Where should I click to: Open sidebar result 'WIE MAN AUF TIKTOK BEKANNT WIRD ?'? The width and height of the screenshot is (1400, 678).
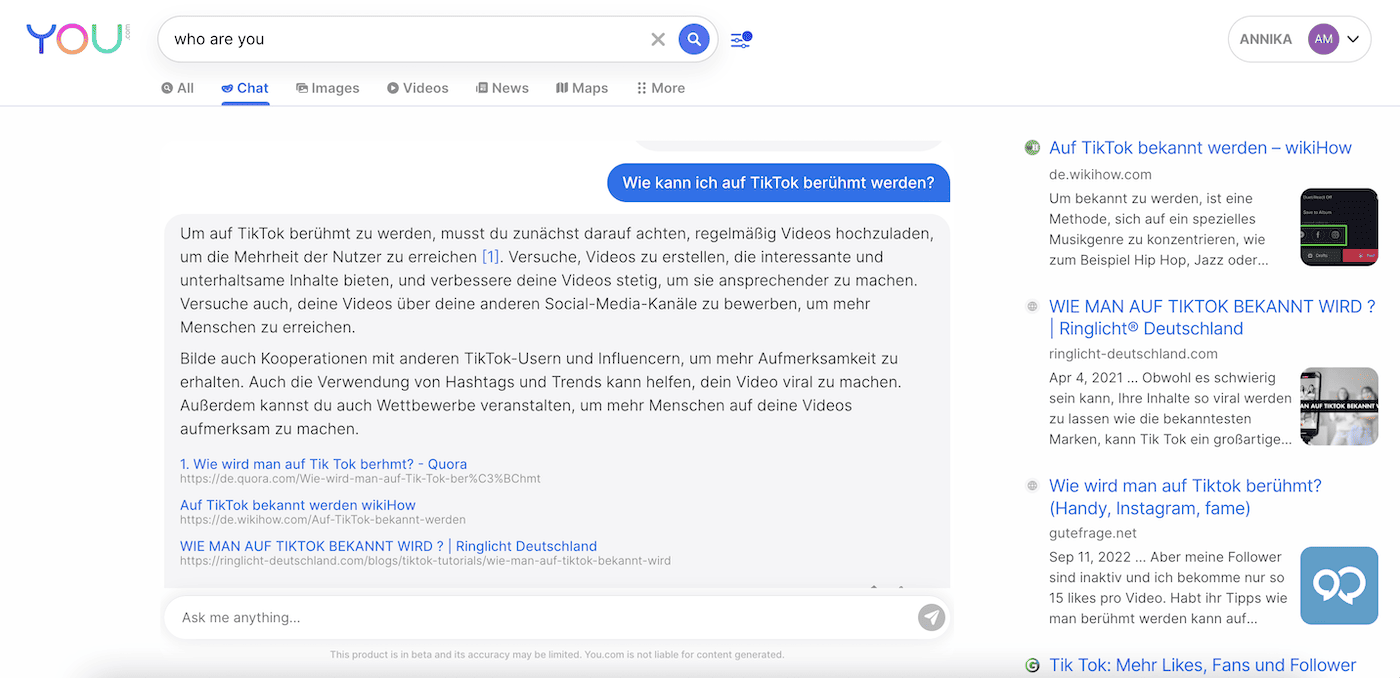[1212, 317]
